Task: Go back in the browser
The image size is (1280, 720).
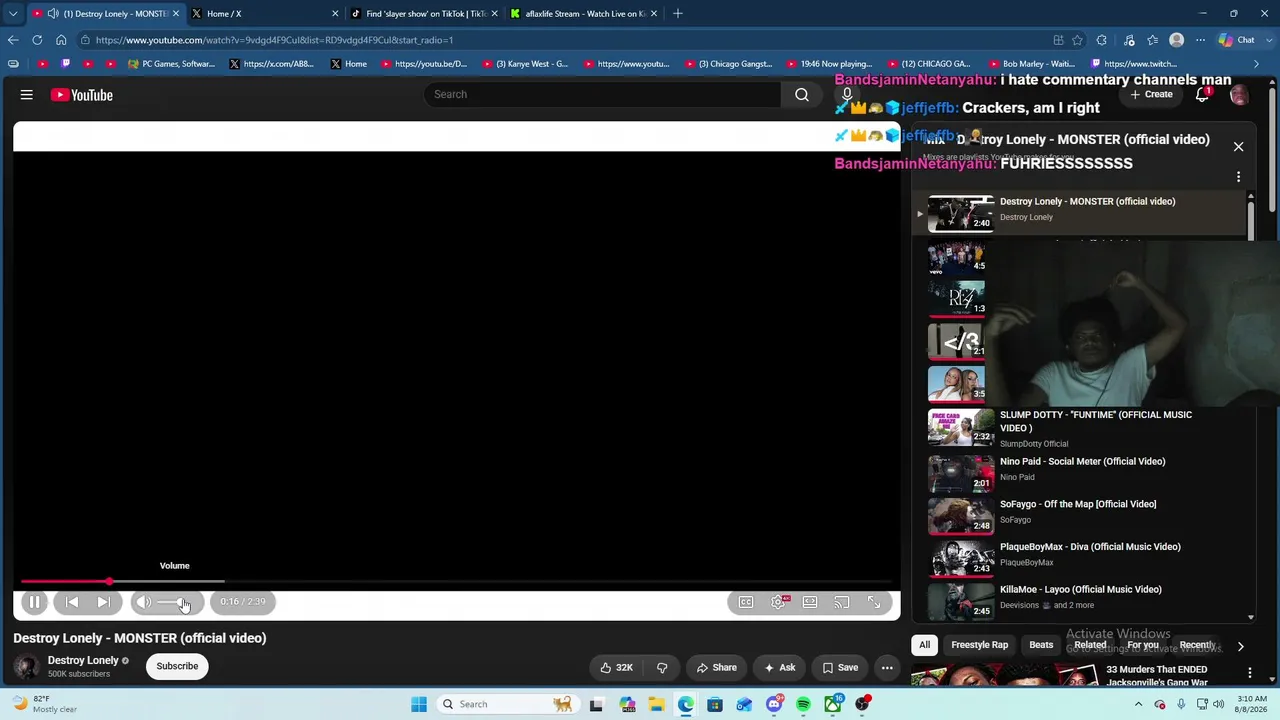Action: click(13, 40)
